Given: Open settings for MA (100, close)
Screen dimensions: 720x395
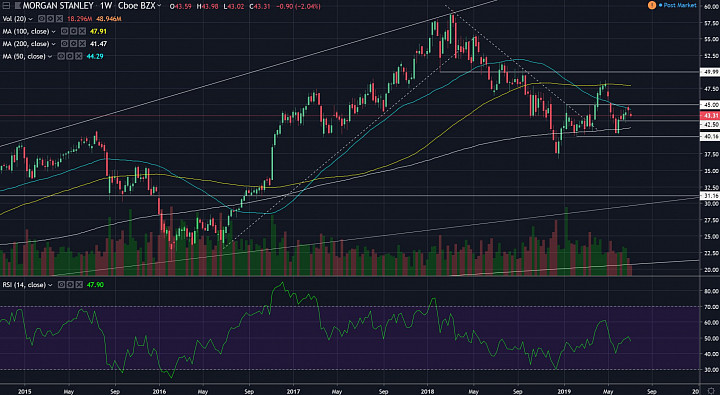Looking at the screenshot, I should (73, 31).
